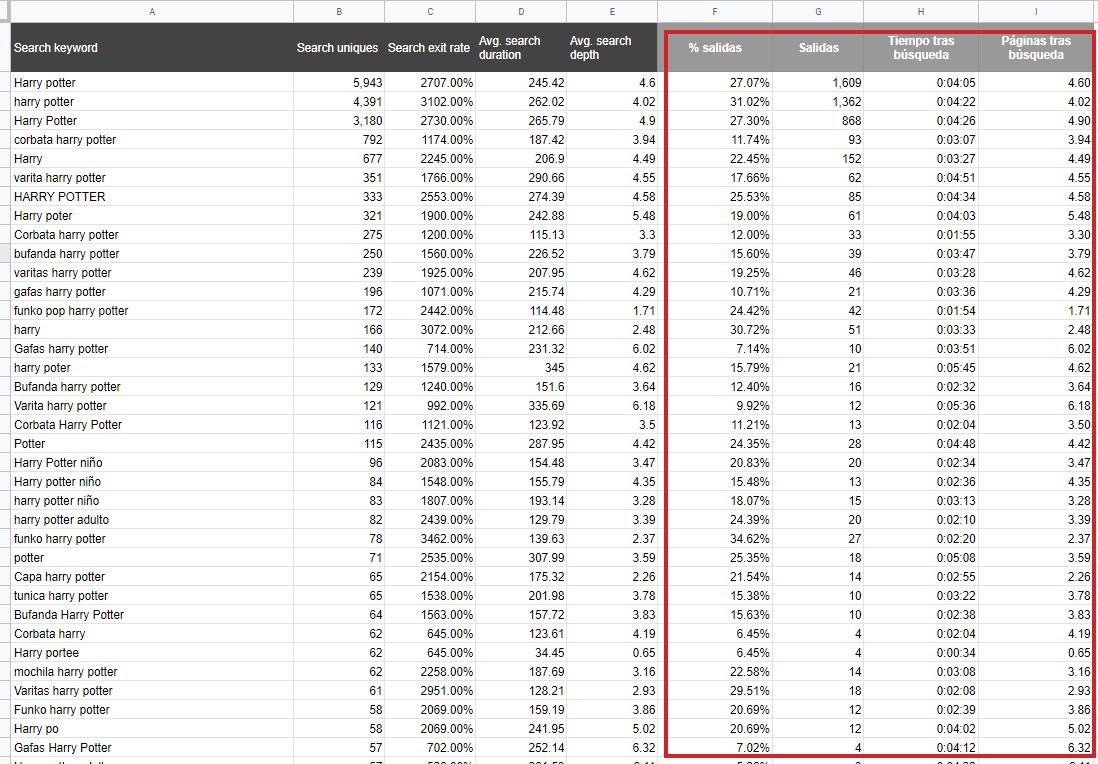Click páginas value 5.48 in column I
Viewport: 1098px width, 764px height.
(x=1036, y=215)
